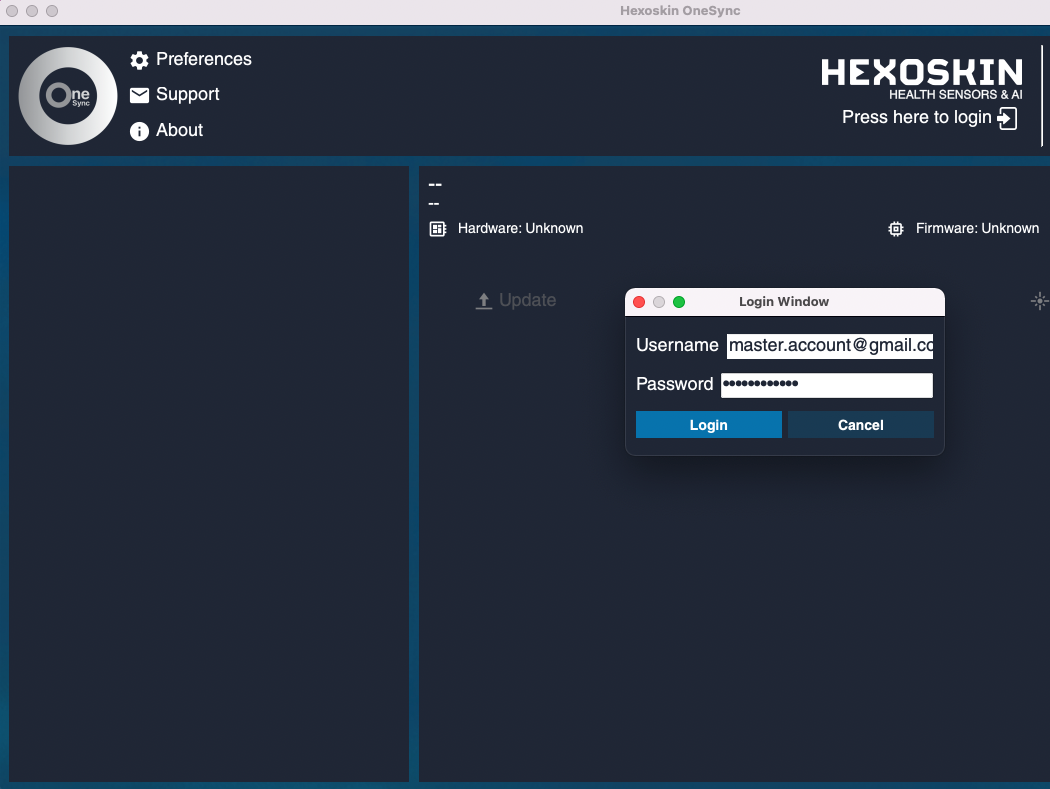Viewport: 1050px width, 789px height.
Task: Click the Password input field
Action: coord(827,385)
